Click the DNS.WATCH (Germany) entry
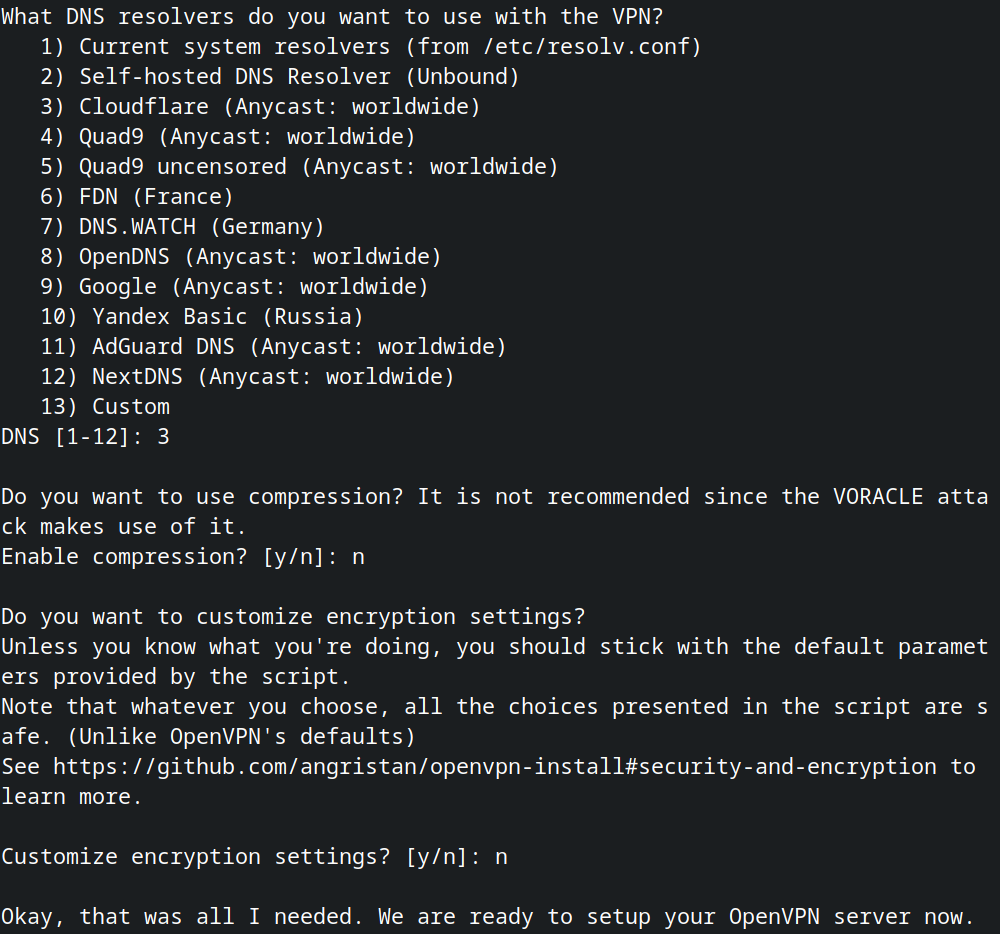This screenshot has height=934, width=1000. [x=201, y=227]
